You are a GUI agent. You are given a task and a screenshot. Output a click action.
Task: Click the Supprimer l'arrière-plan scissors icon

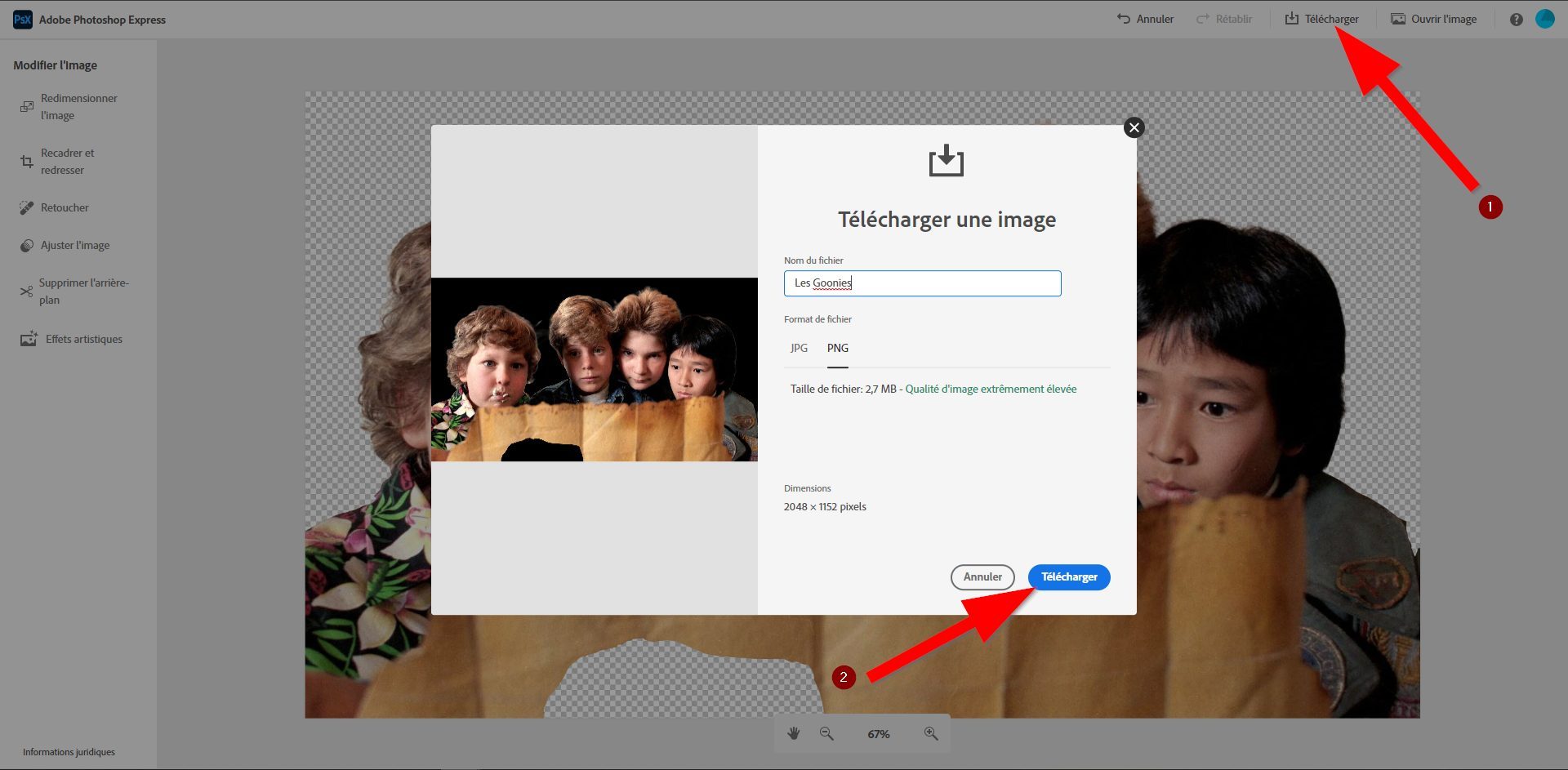point(26,292)
